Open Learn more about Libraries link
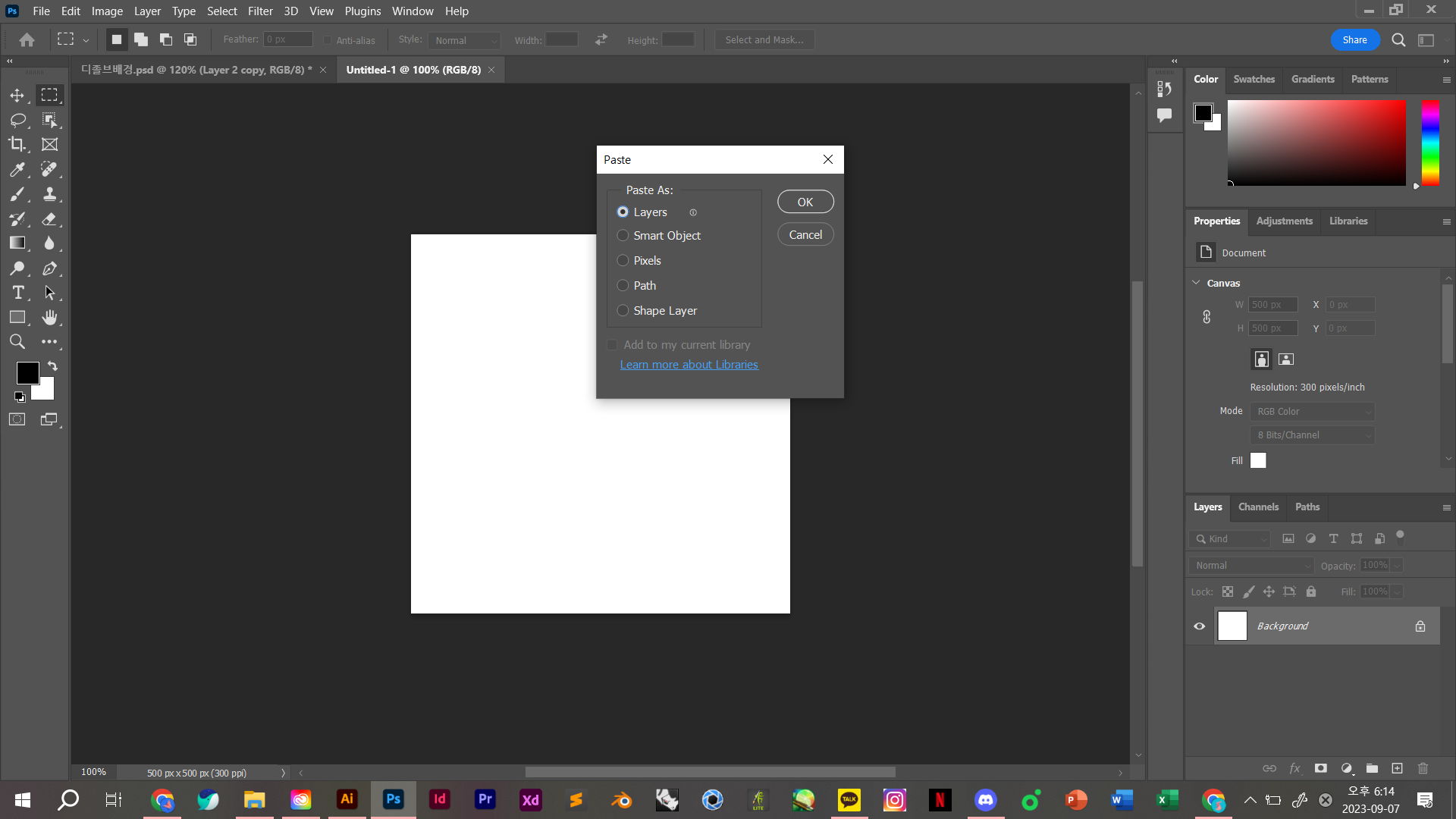This screenshot has height=819, width=1456. pyautogui.click(x=689, y=365)
